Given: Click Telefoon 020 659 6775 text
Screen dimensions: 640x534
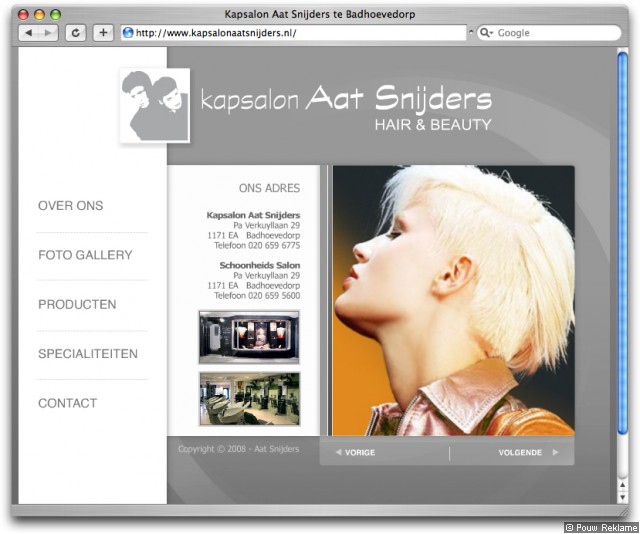Looking at the screenshot, I should (257, 245).
